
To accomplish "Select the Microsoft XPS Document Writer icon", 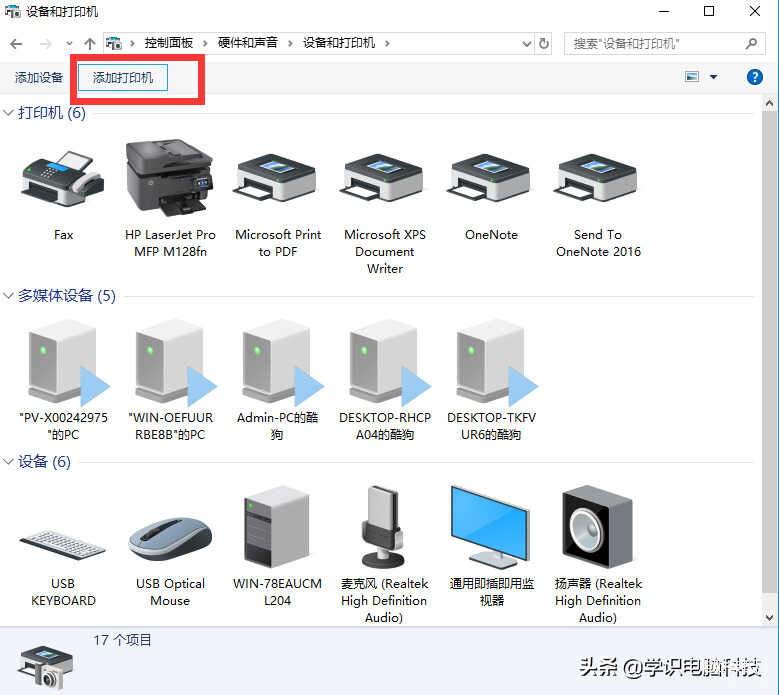I will pyautogui.click(x=382, y=177).
